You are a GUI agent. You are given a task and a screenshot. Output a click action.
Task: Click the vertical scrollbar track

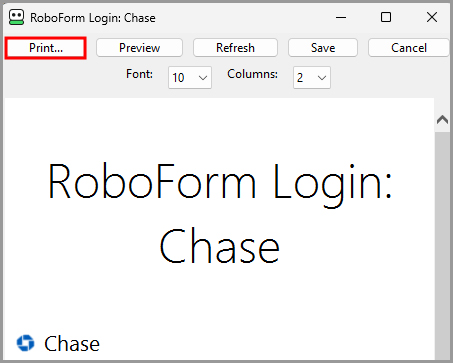click(442, 245)
